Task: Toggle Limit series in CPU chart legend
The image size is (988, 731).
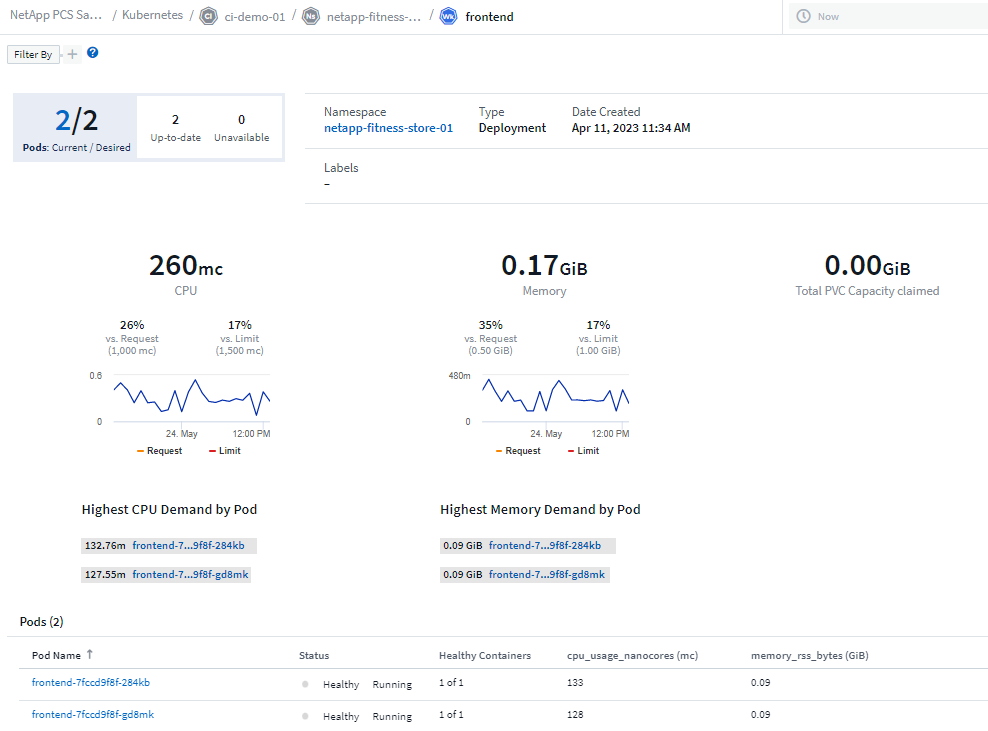Action: coord(224,451)
